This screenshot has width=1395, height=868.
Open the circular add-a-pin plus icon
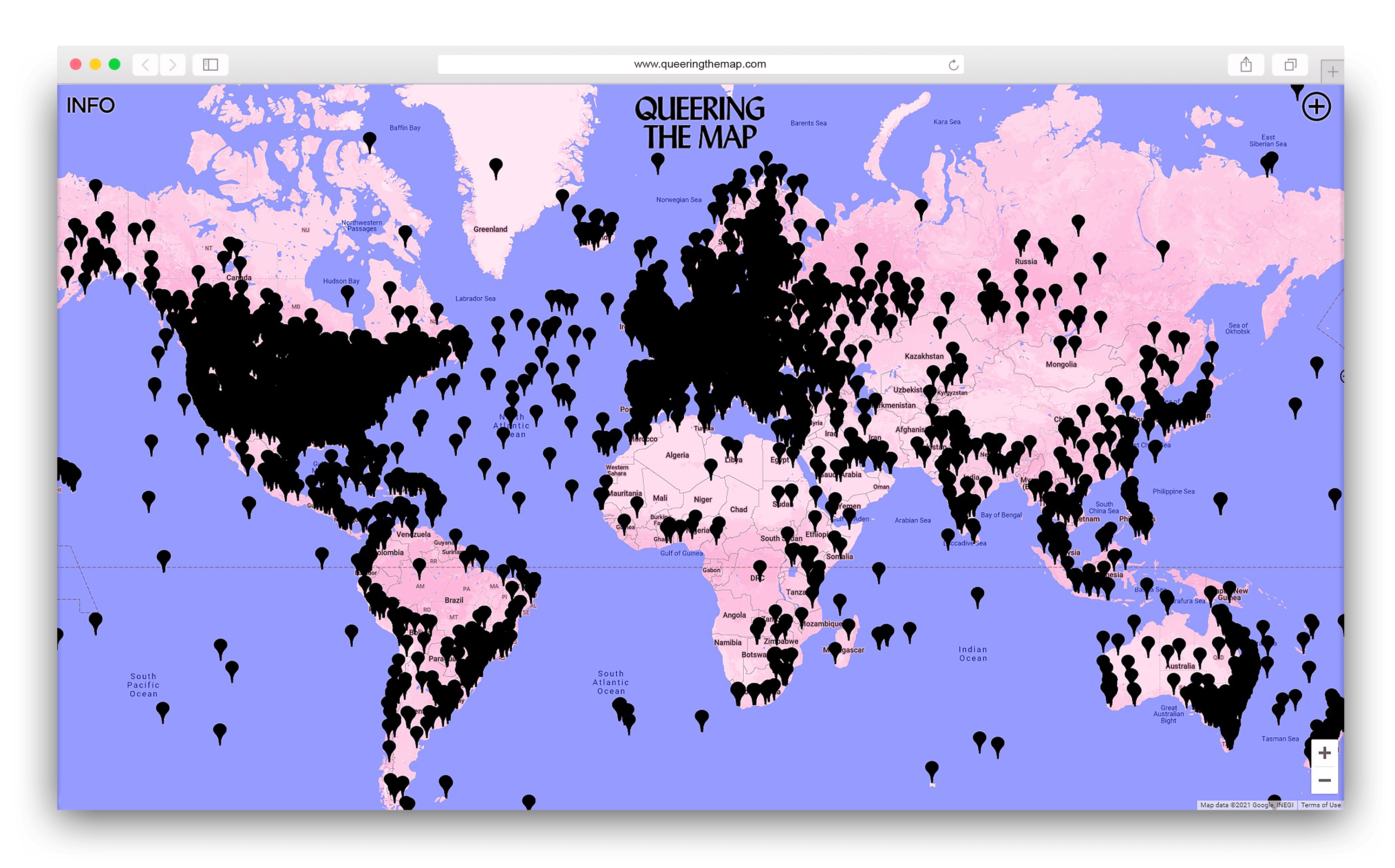click(x=1316, y=107)
